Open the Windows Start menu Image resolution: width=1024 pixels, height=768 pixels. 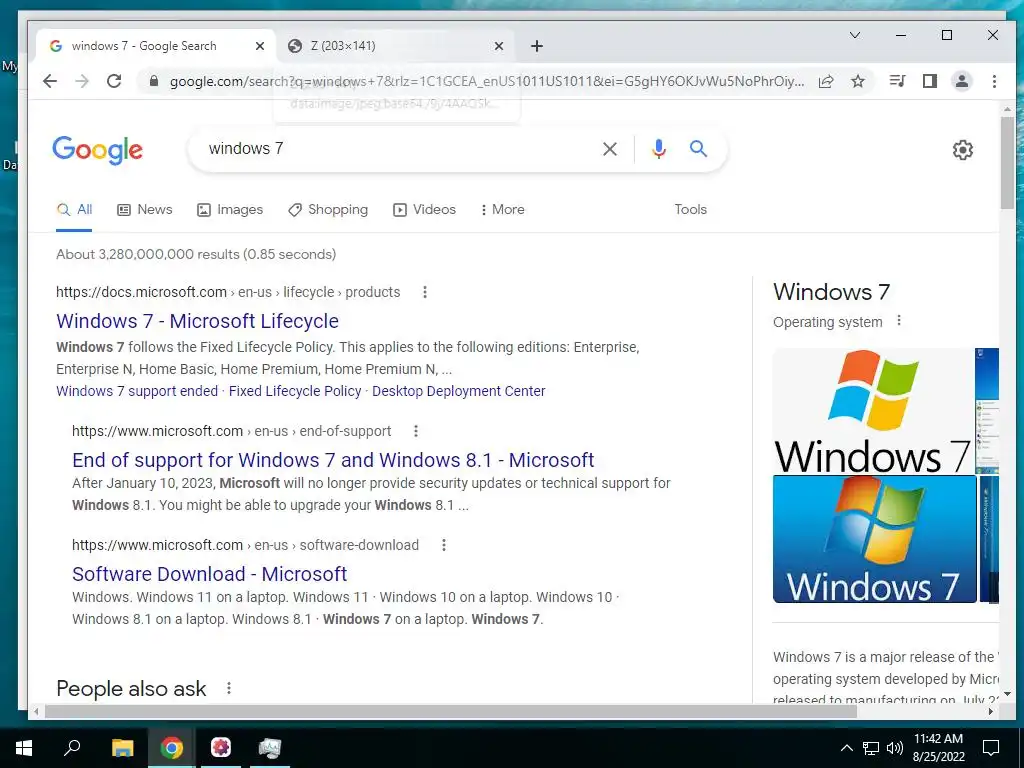click(x=24, y=748)
